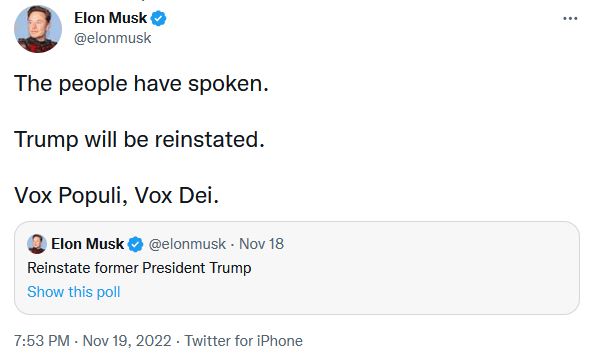Click the verified badge in the quoted tweet

coord(135,244)
